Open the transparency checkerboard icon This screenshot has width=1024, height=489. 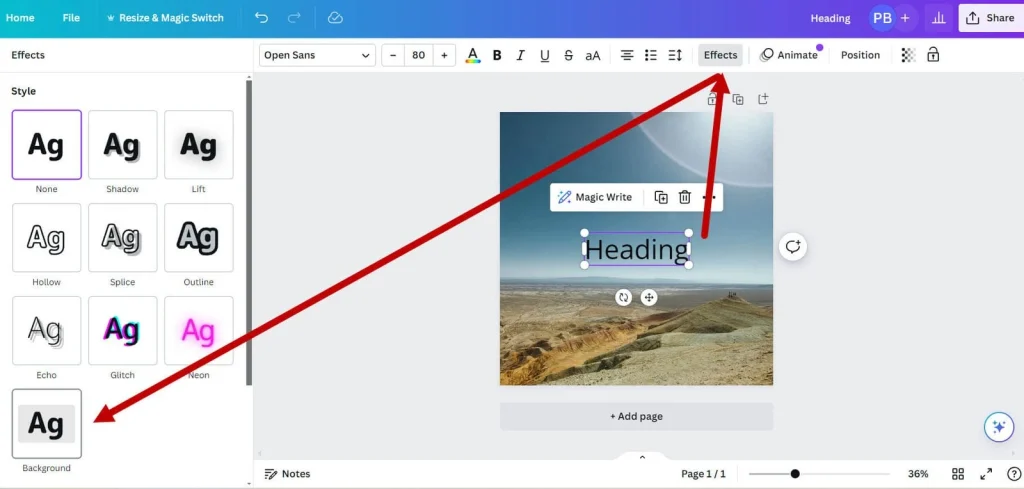(908, 55)
